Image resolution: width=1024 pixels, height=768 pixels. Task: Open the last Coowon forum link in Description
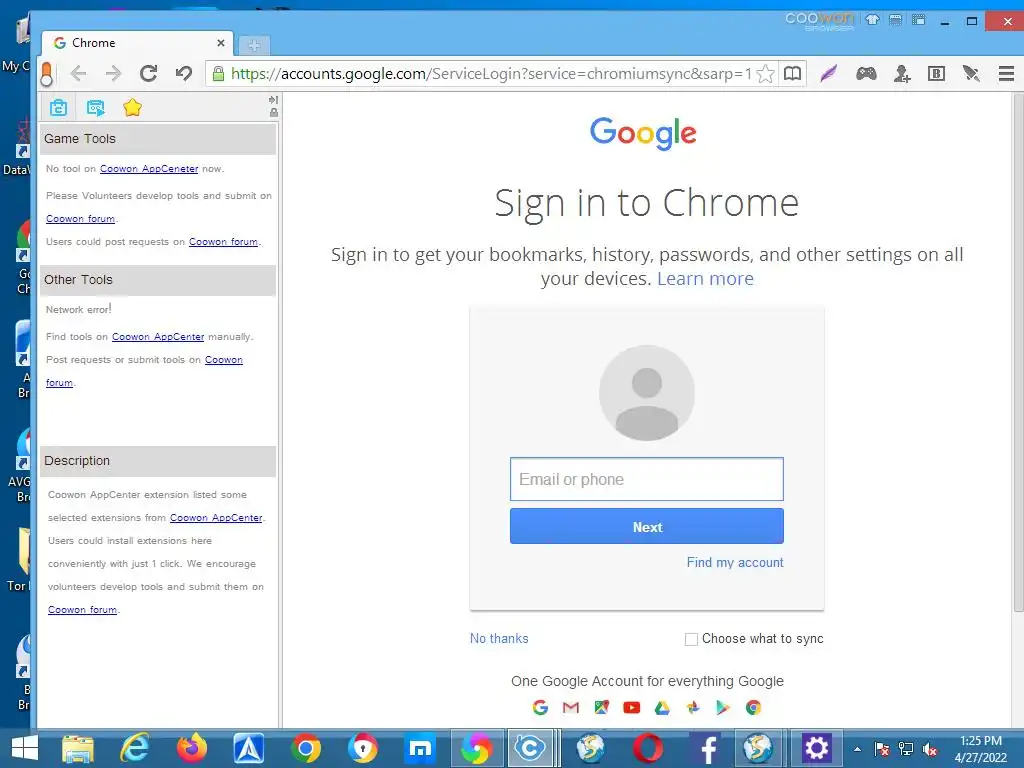coord(82,610)
